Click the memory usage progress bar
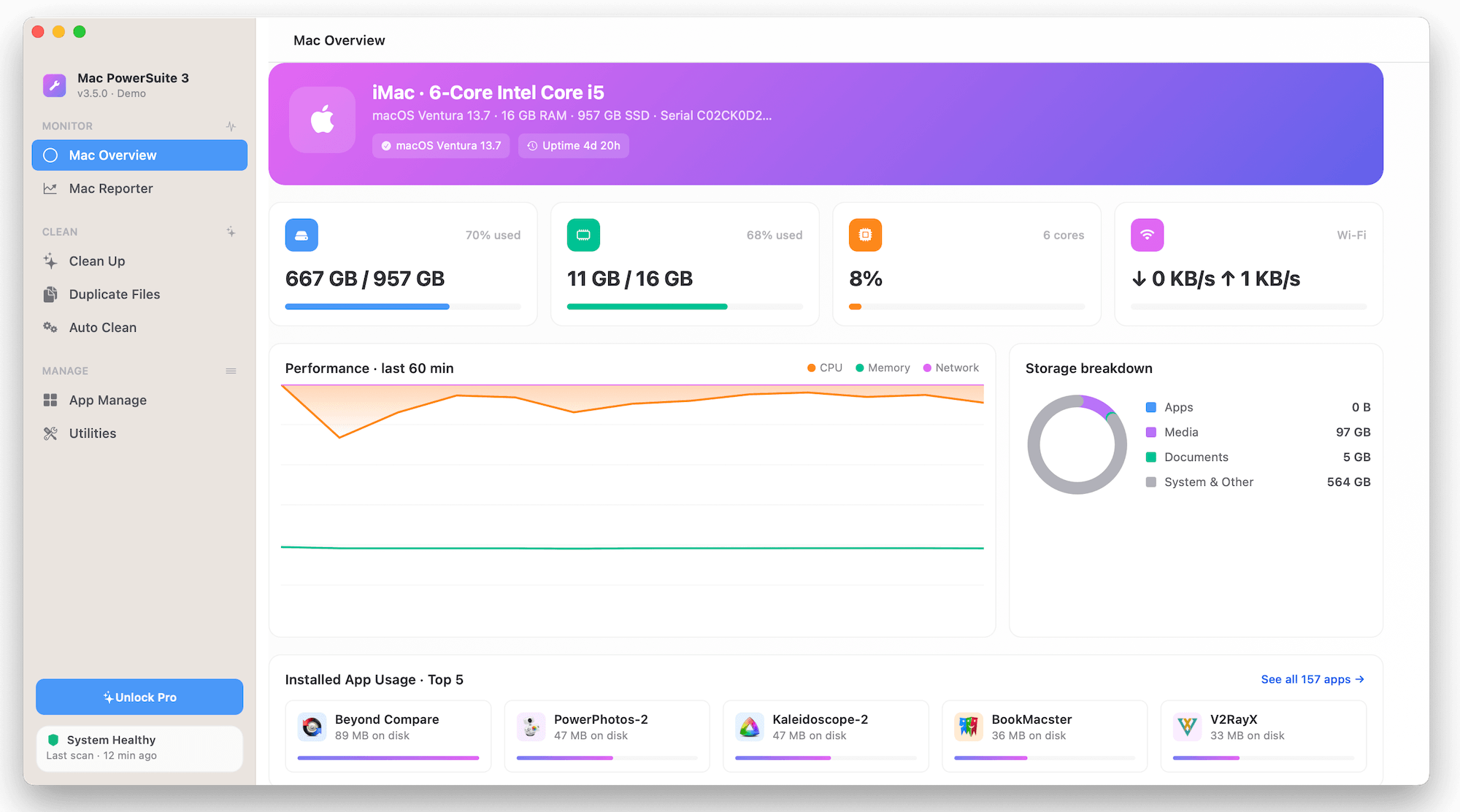Image resolution: width=1460 pixels, height=812 pixels. [685, 307]
